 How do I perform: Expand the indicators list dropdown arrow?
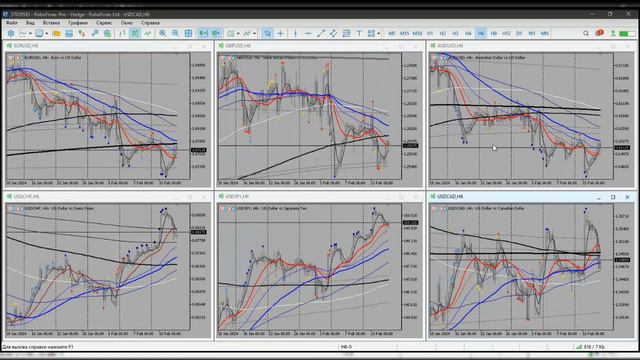coord(238,33)
